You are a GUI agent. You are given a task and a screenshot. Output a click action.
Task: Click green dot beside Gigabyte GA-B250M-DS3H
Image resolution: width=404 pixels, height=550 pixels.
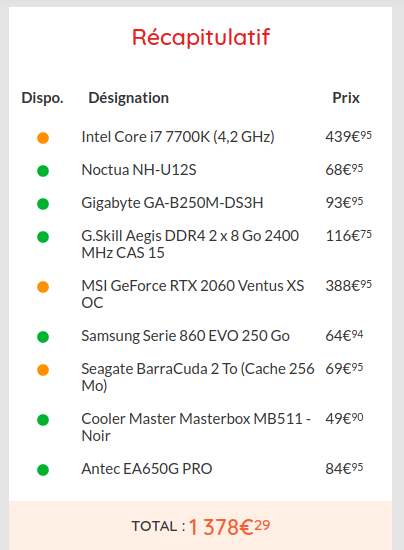(x=43, y=204)
